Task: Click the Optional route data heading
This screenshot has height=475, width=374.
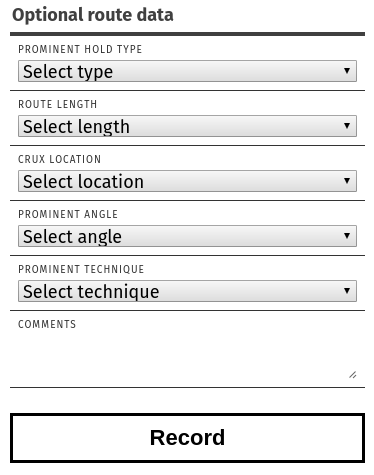Action: click(x=93, y=15)
